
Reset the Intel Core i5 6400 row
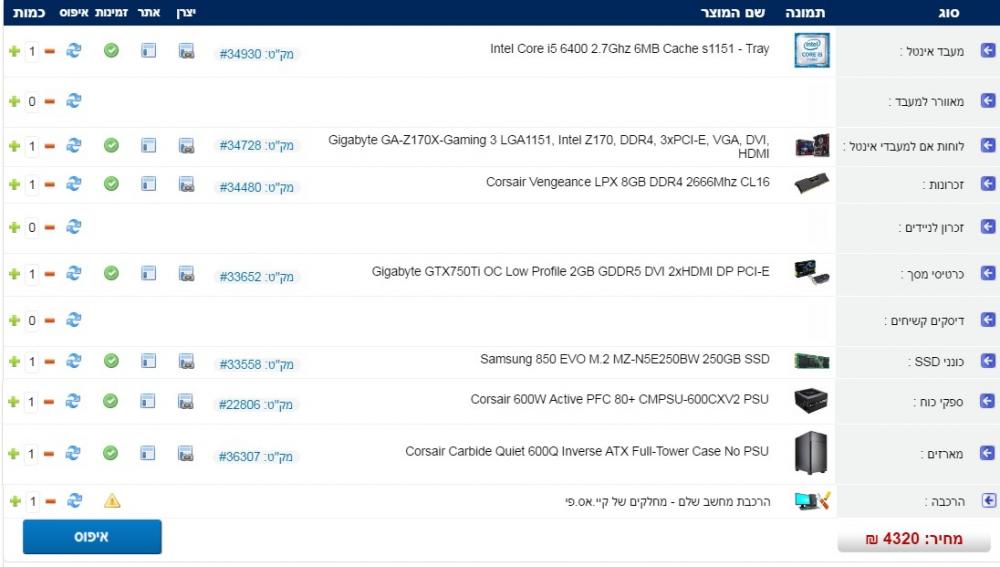coord(73,50)
